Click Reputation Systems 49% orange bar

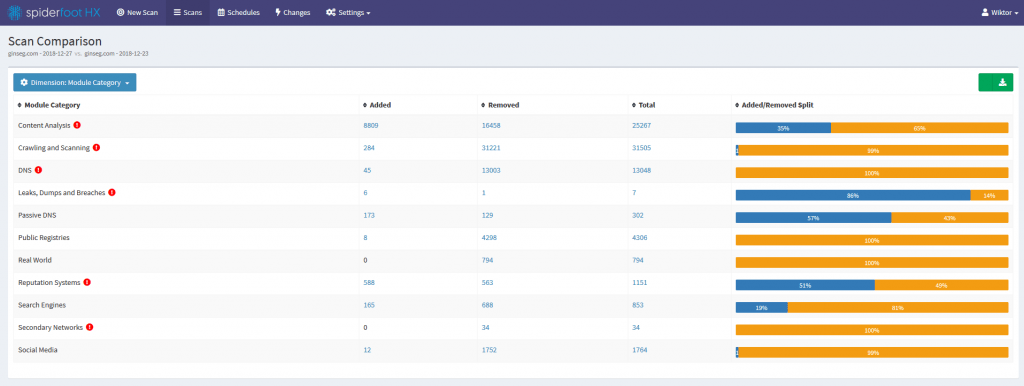(x=942, y=285)
